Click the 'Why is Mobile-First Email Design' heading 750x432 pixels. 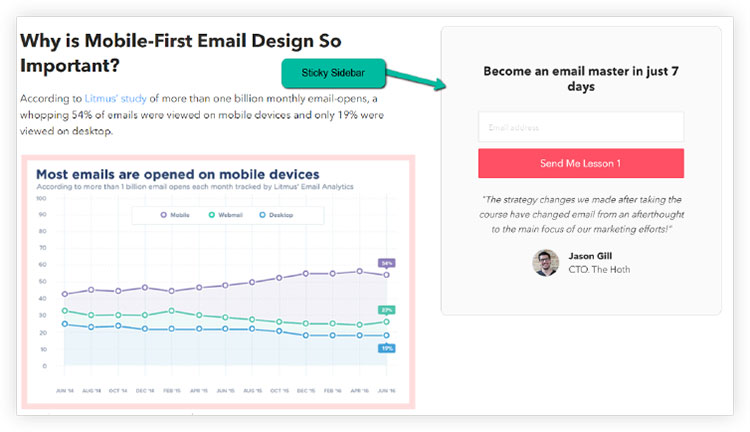[x=180, y=53]
